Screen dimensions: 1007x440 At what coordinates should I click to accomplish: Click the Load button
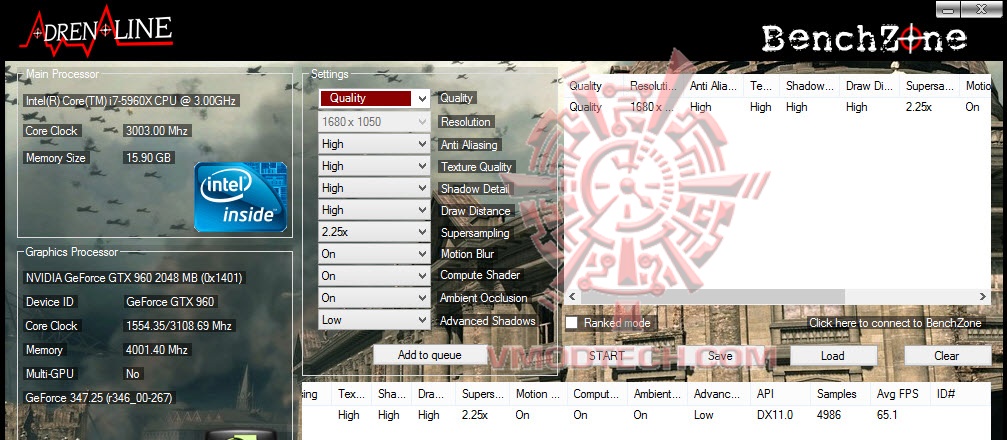(x=833, y=355)
